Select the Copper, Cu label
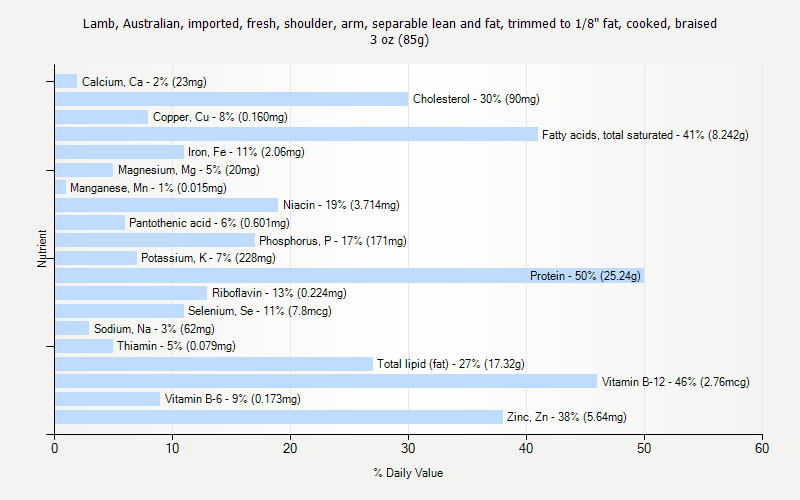 click(220, 117)
